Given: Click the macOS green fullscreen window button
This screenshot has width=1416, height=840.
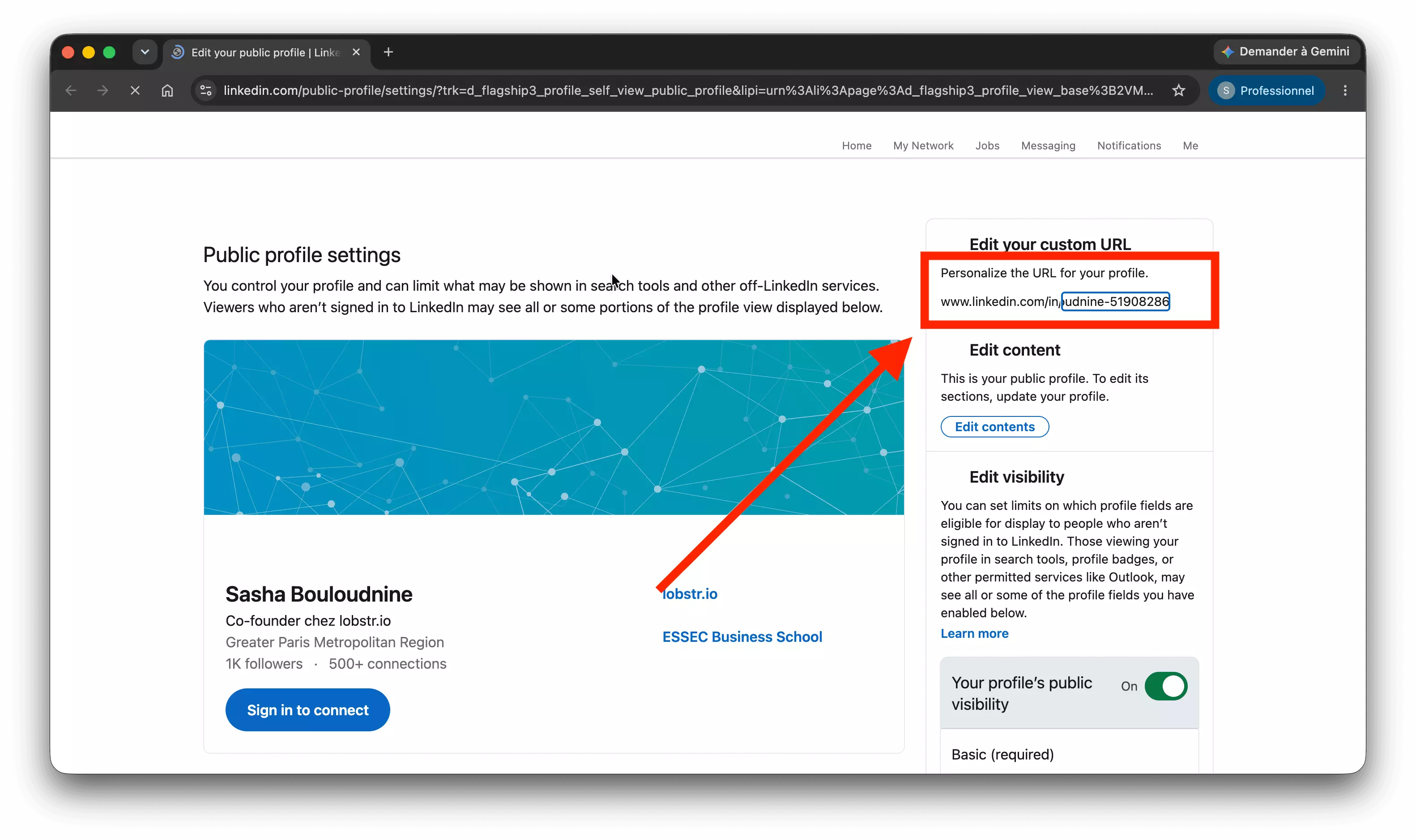Looking at the screenshot, I should [x=109, y=52].
